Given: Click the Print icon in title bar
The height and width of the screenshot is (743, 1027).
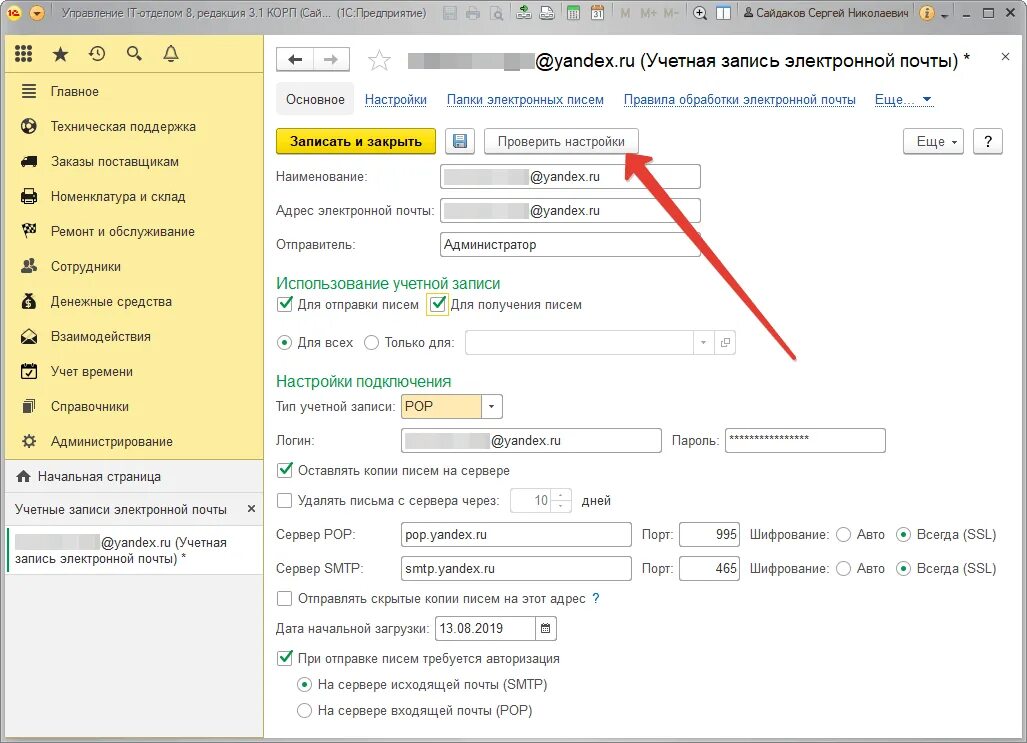Looking at the screenshot, I should [x=473, y=13].
